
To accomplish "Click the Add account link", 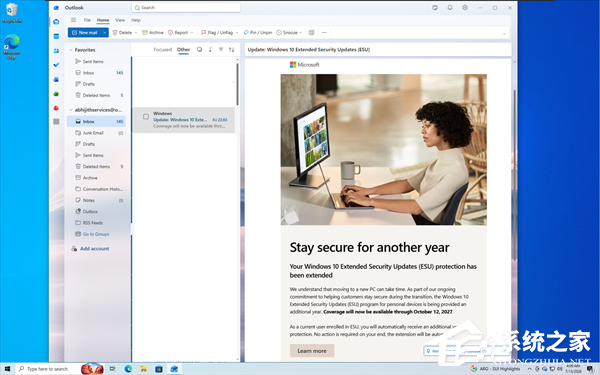I will point(95,249).
